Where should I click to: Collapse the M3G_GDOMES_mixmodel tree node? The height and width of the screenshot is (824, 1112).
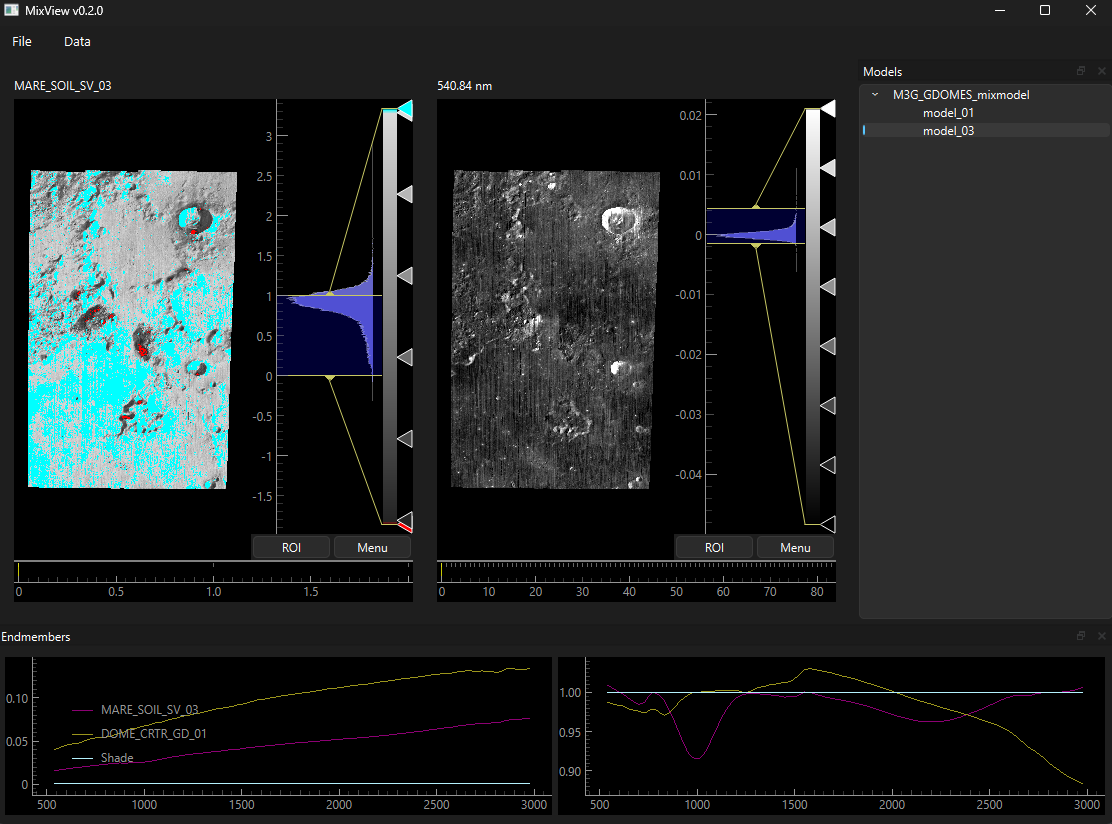coord(875,95)
